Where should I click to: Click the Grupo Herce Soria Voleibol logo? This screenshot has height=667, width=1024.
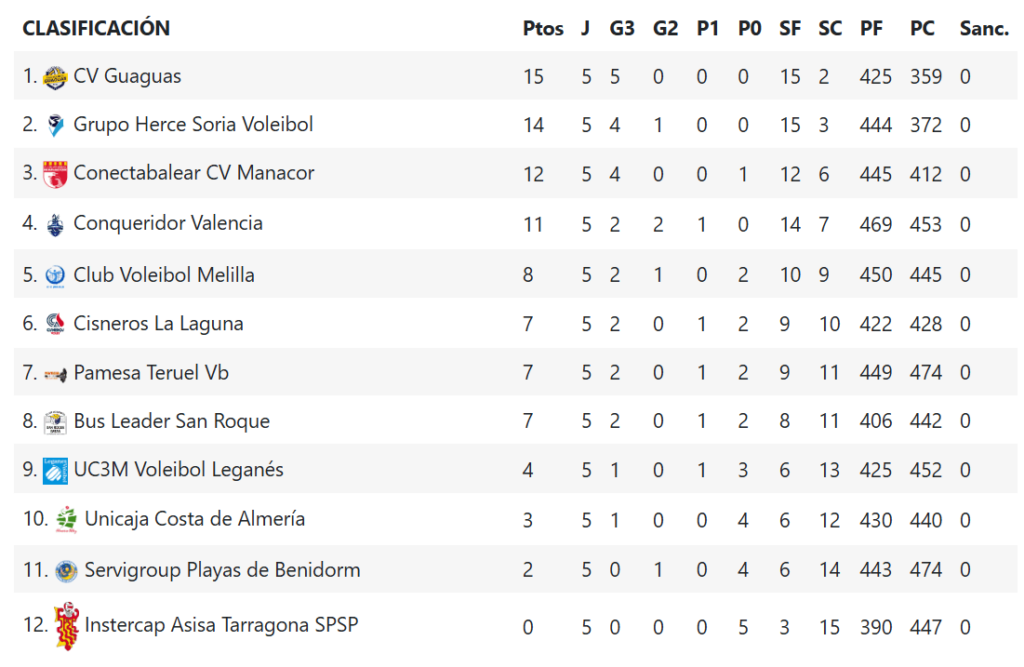[56, 126]
